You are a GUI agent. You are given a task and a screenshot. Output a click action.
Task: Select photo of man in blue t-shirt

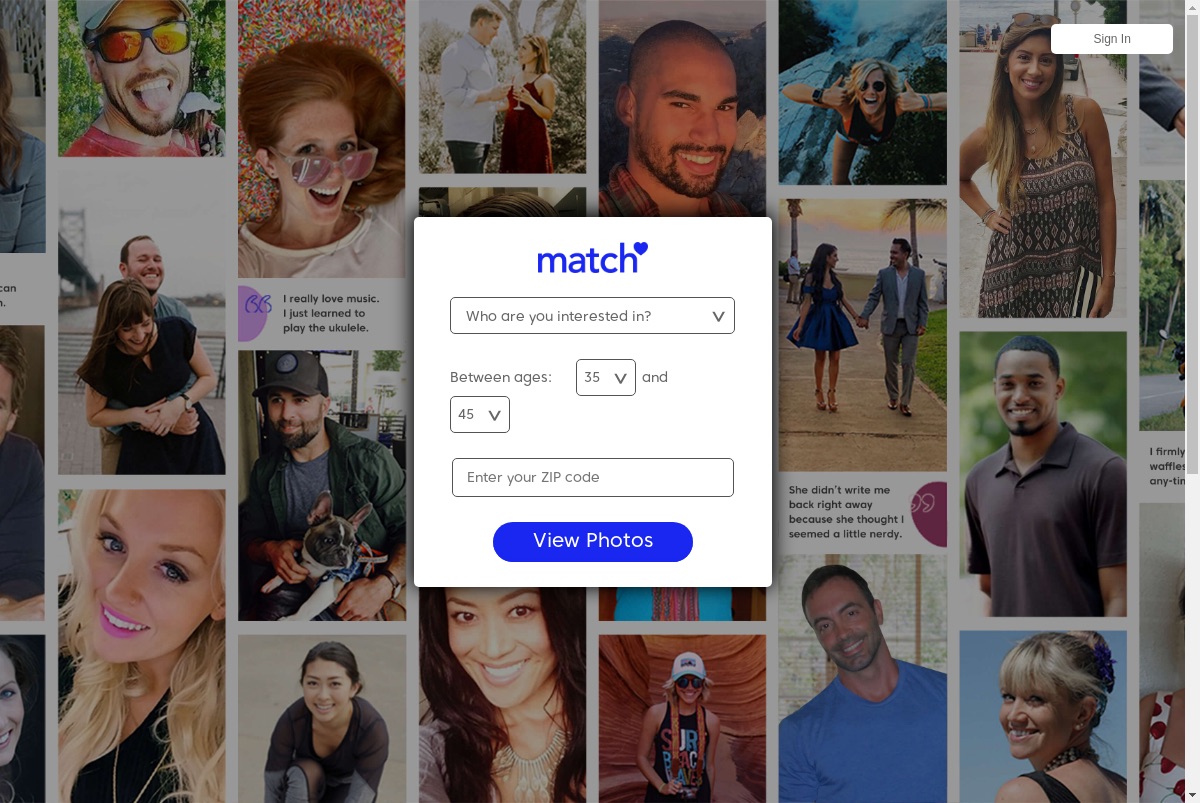pos(863,679)
